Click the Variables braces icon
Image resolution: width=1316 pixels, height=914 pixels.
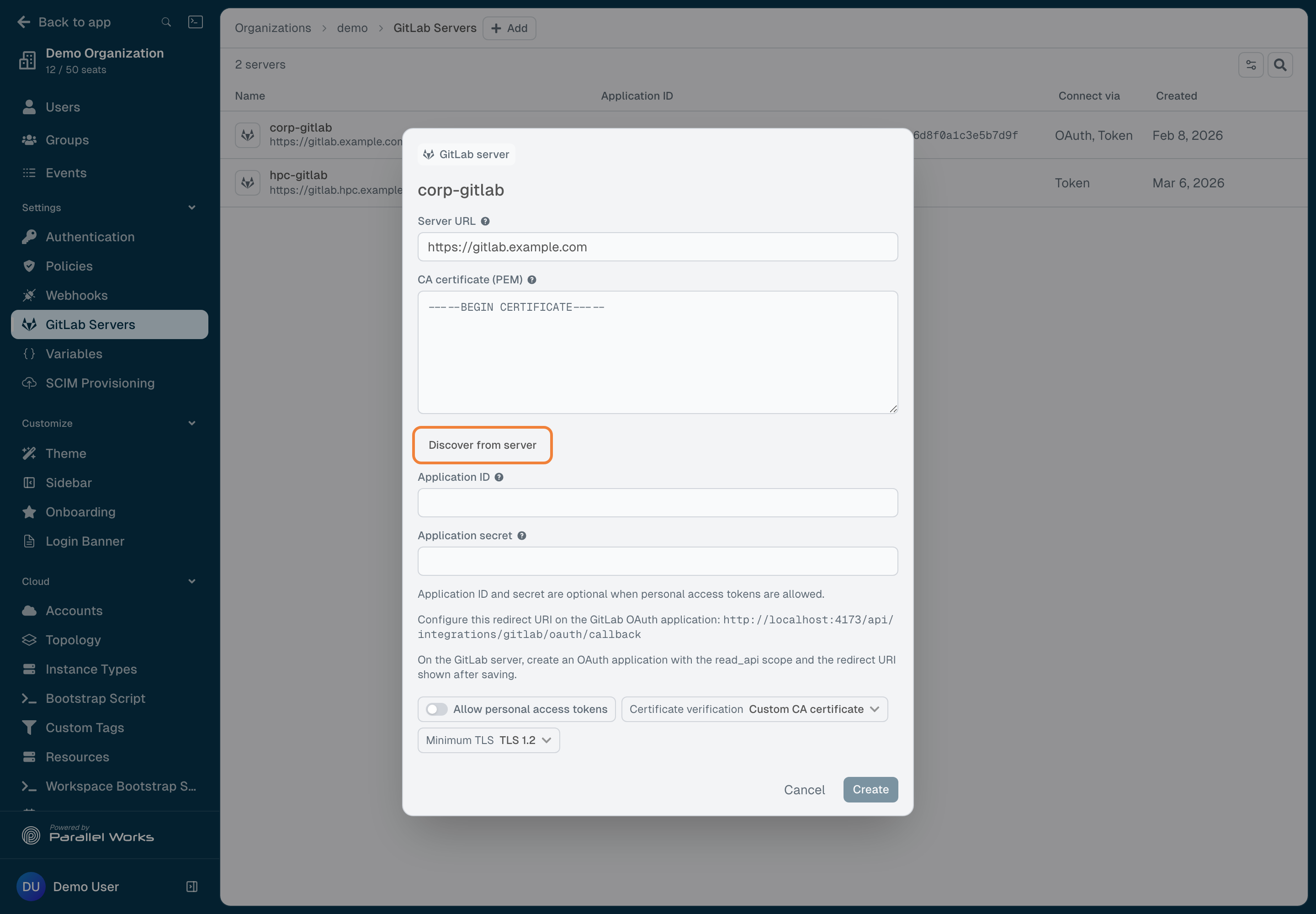click(x=29, y=353)
